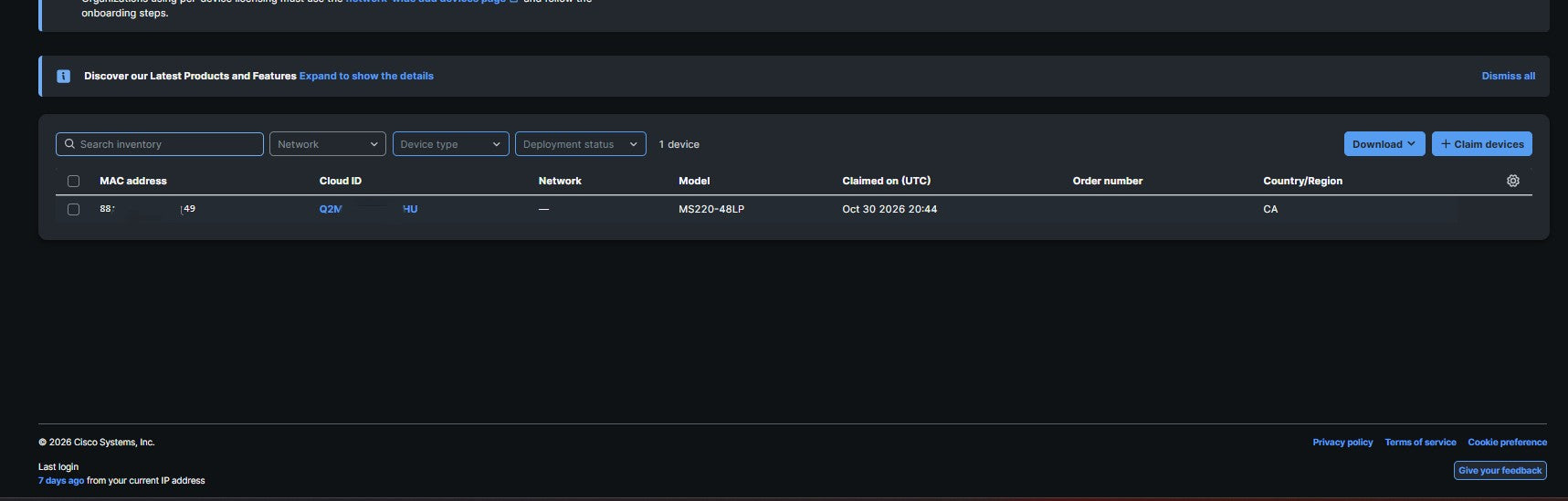Focus the Search inventory field

pyautogui.click(x=160, y=144)
